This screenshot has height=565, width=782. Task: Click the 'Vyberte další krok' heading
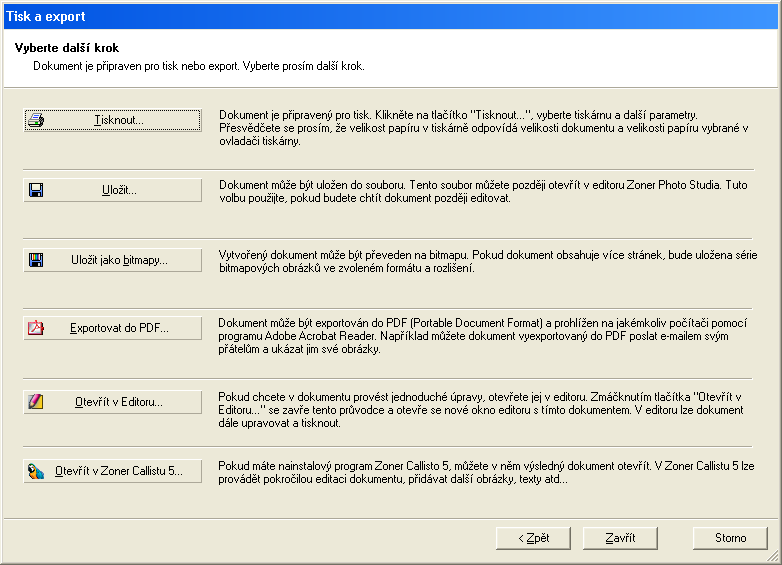click(x=67, y=48)
